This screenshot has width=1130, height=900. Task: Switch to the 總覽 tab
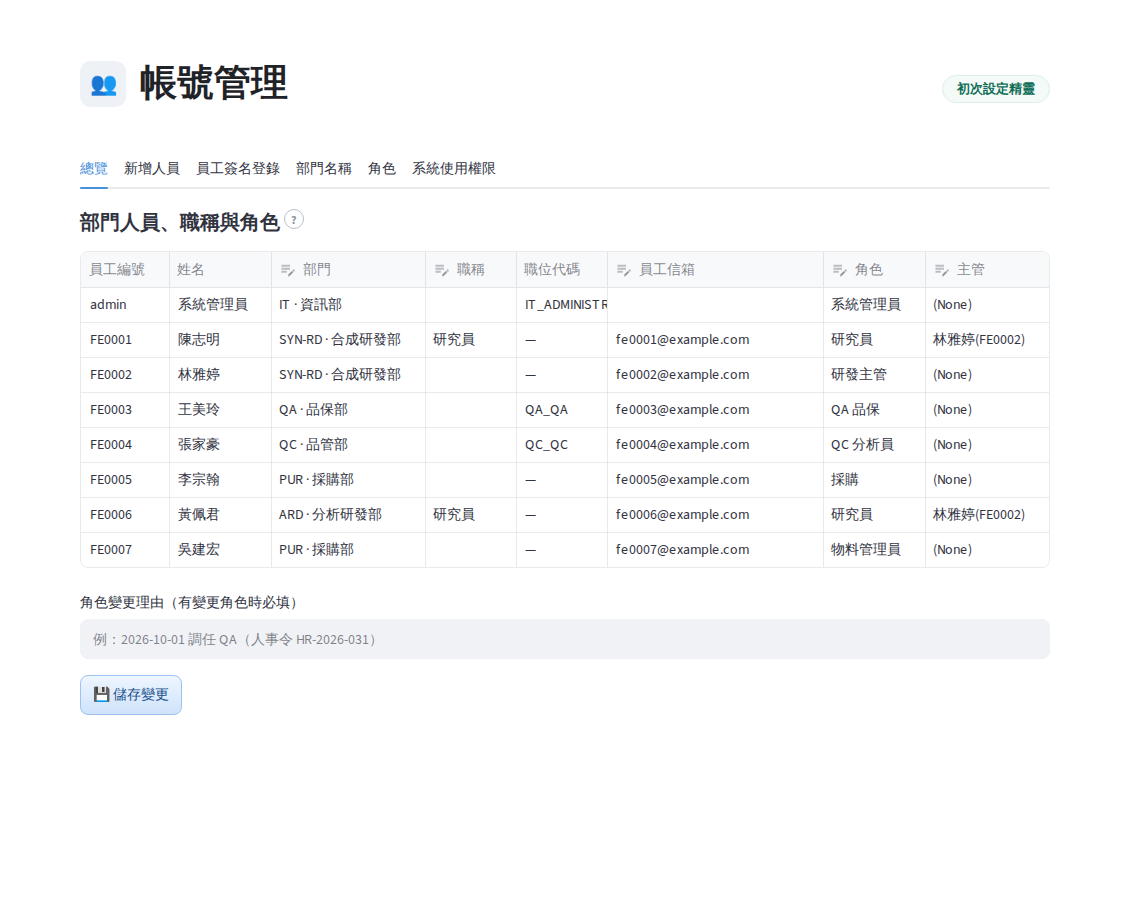pyautogui.click(x=94, y=169)
